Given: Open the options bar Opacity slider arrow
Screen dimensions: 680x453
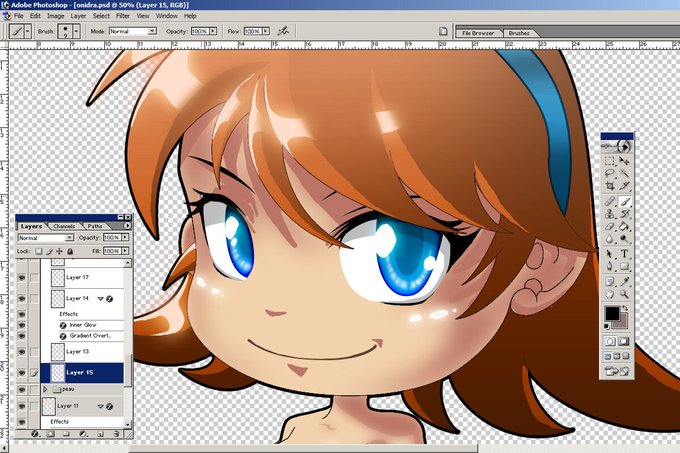Looking at the screenshot, I should click(x=213, y=31).
